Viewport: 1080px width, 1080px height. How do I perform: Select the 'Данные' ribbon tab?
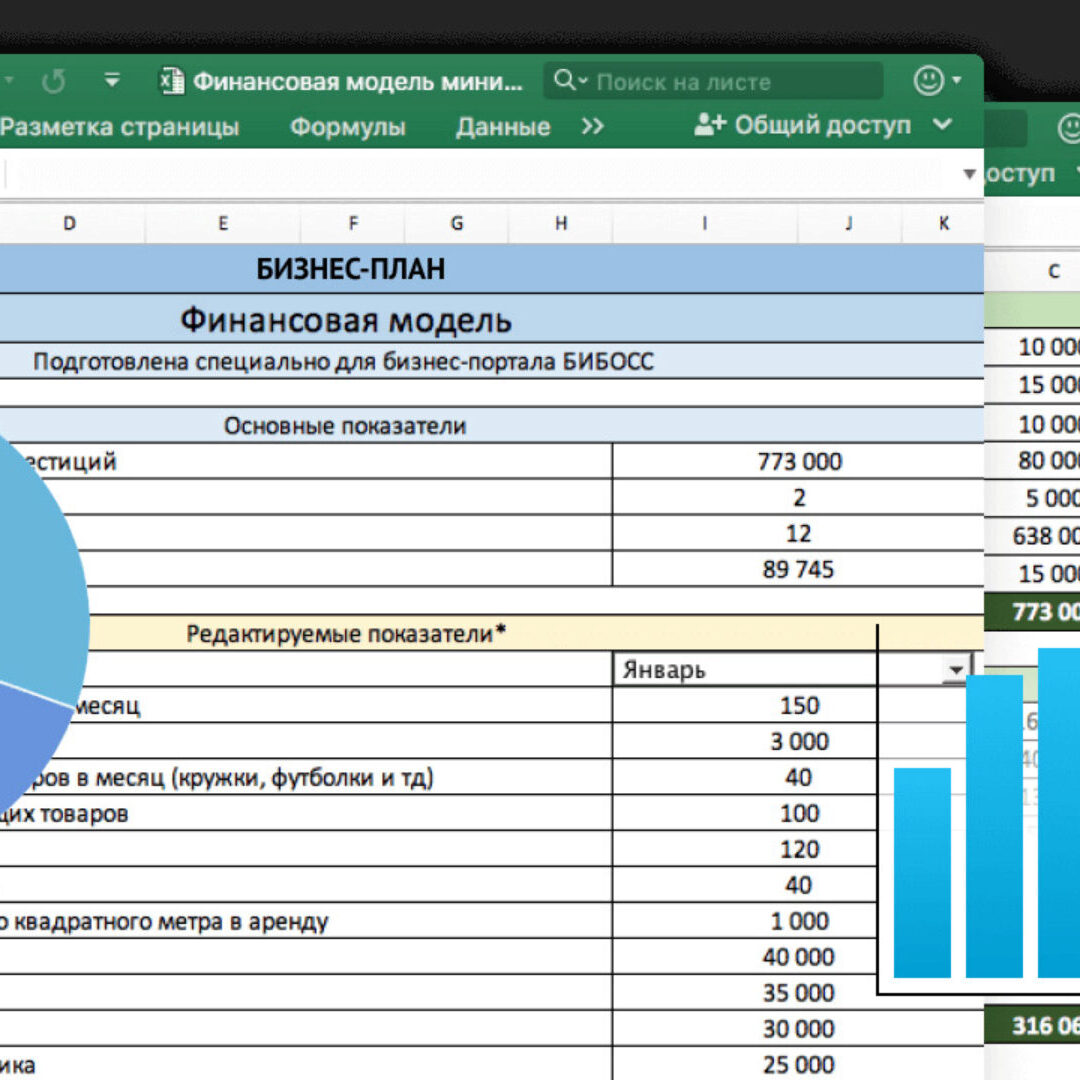pos(503,127)
